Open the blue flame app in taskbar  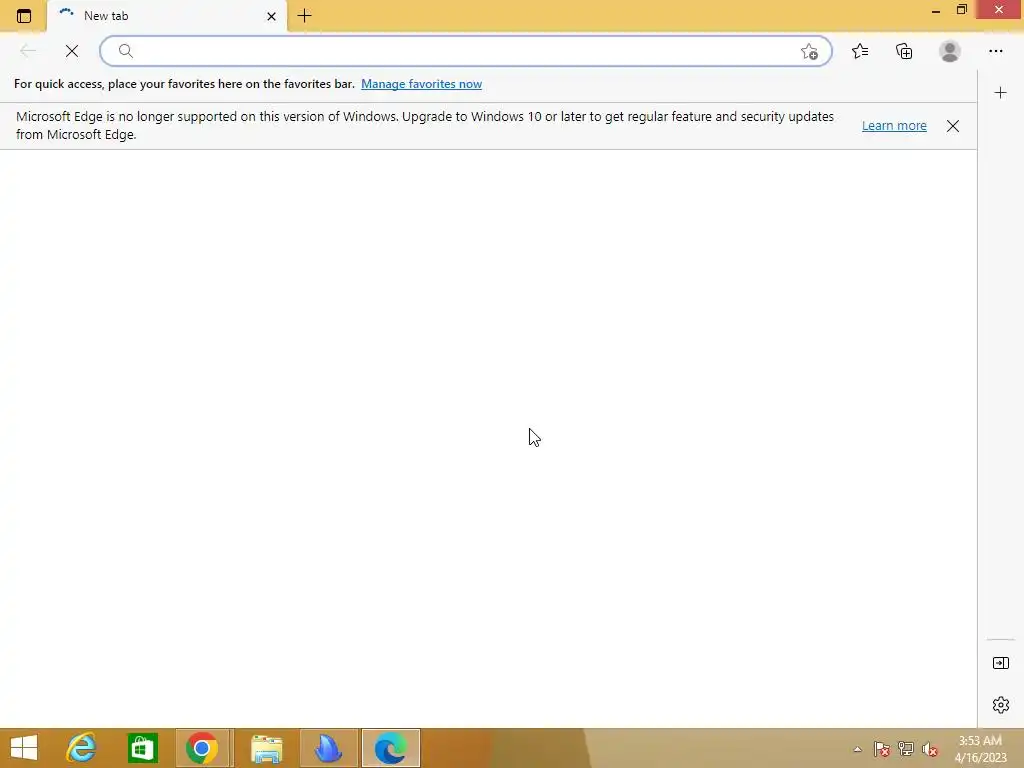[328, 748]
